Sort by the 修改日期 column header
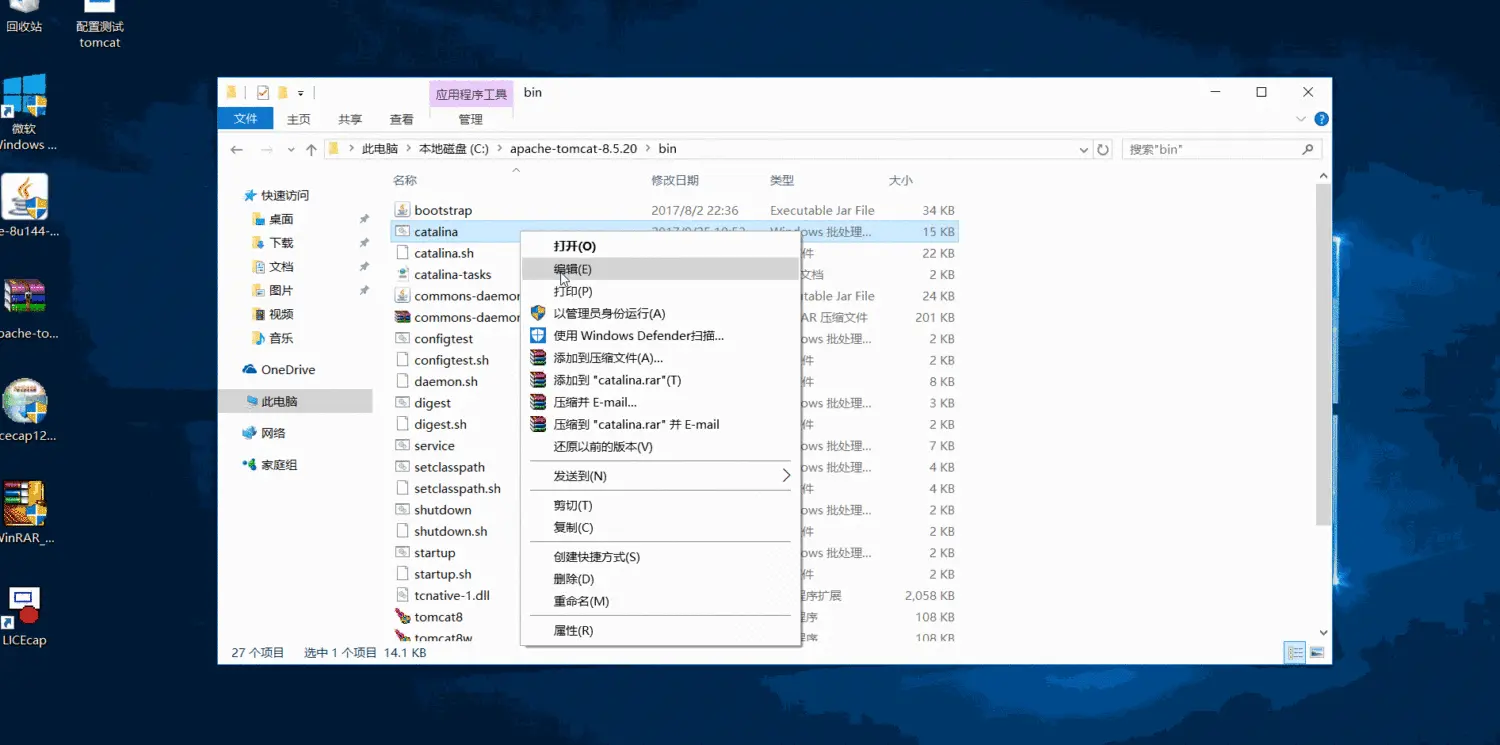The height and width of the screenshot is (745, 1500). point(675,181)
